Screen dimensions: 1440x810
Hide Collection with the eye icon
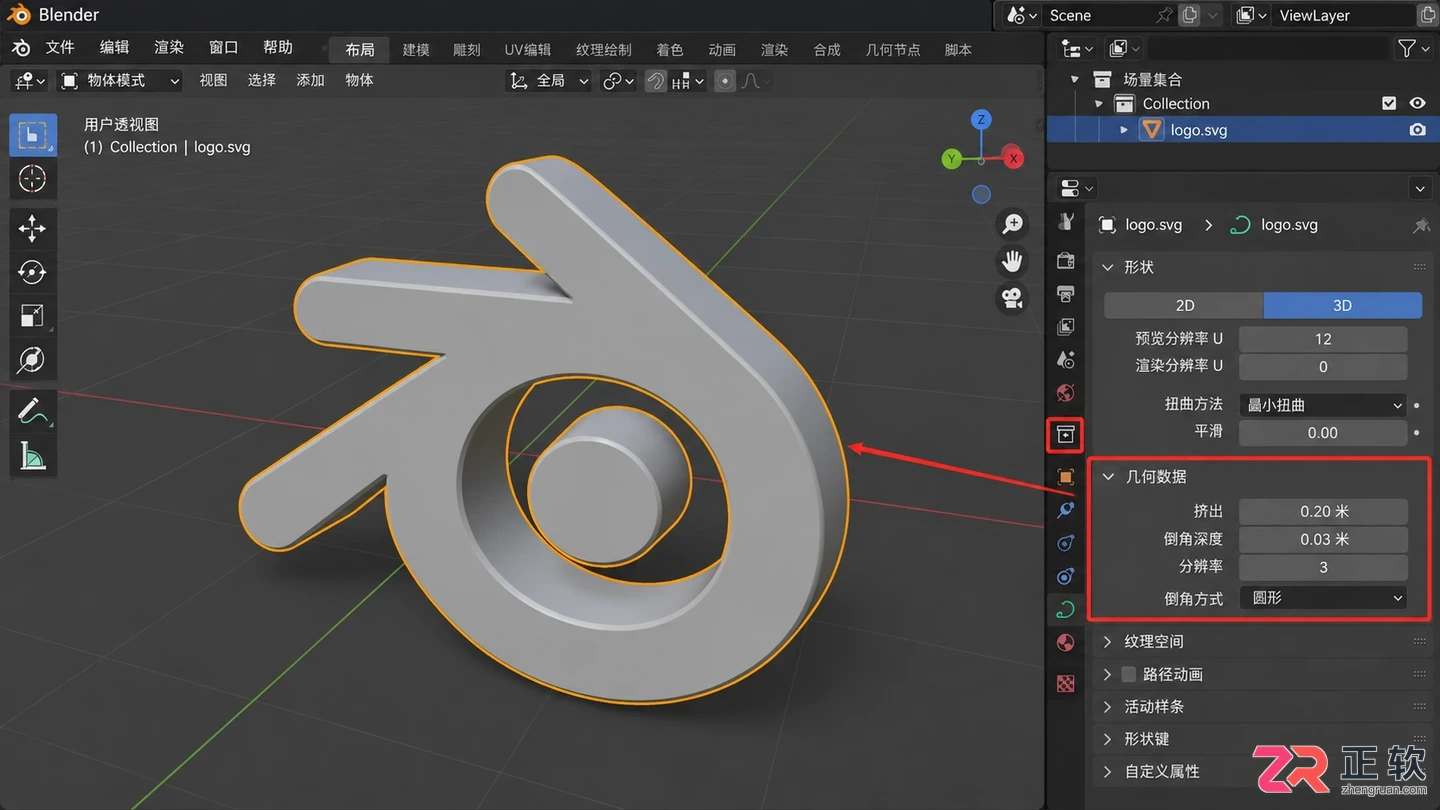coord(1417,103)
